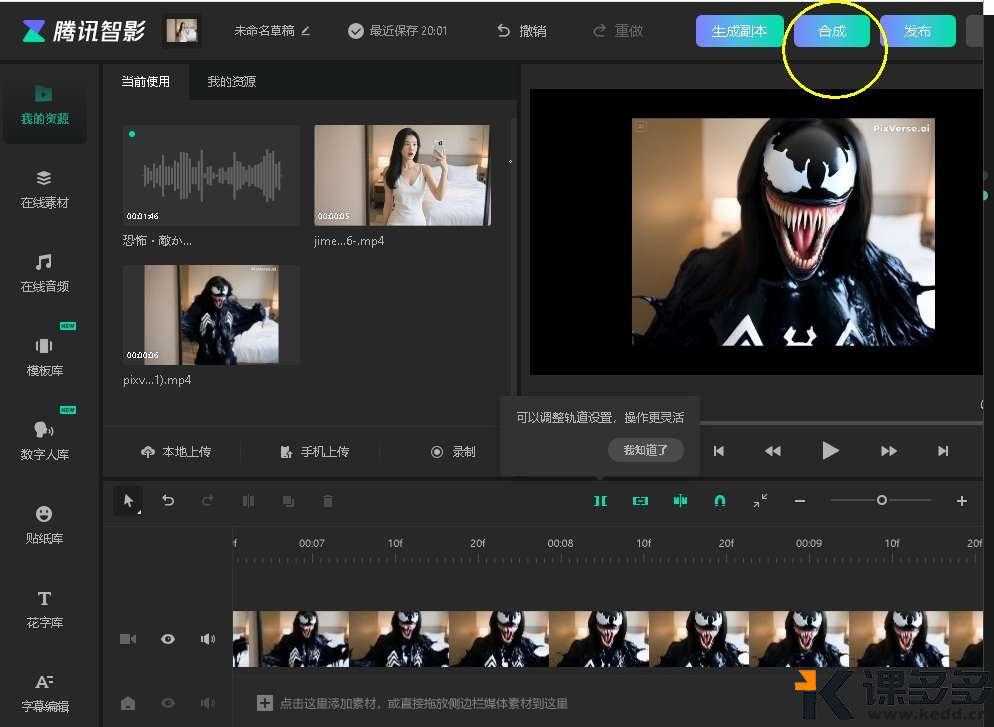The width and height of the screenshot is (994, 727).
Task: Click the duplicate clip icon
Action: pyautogui.click(x=288, y=501)
